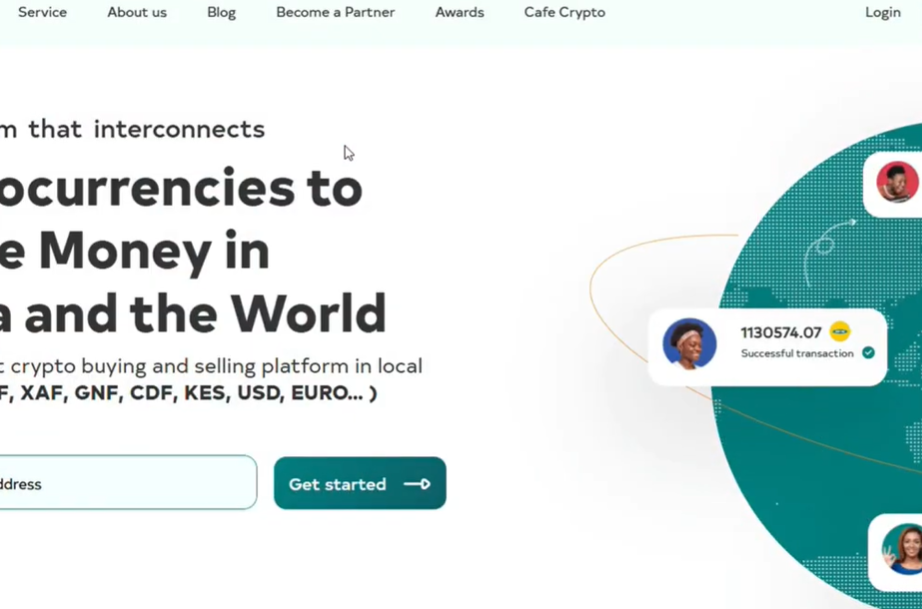Screen dimensions: 922x609
Task: Click the 1130574.07 transaction amount
Action: coord(780,332)
